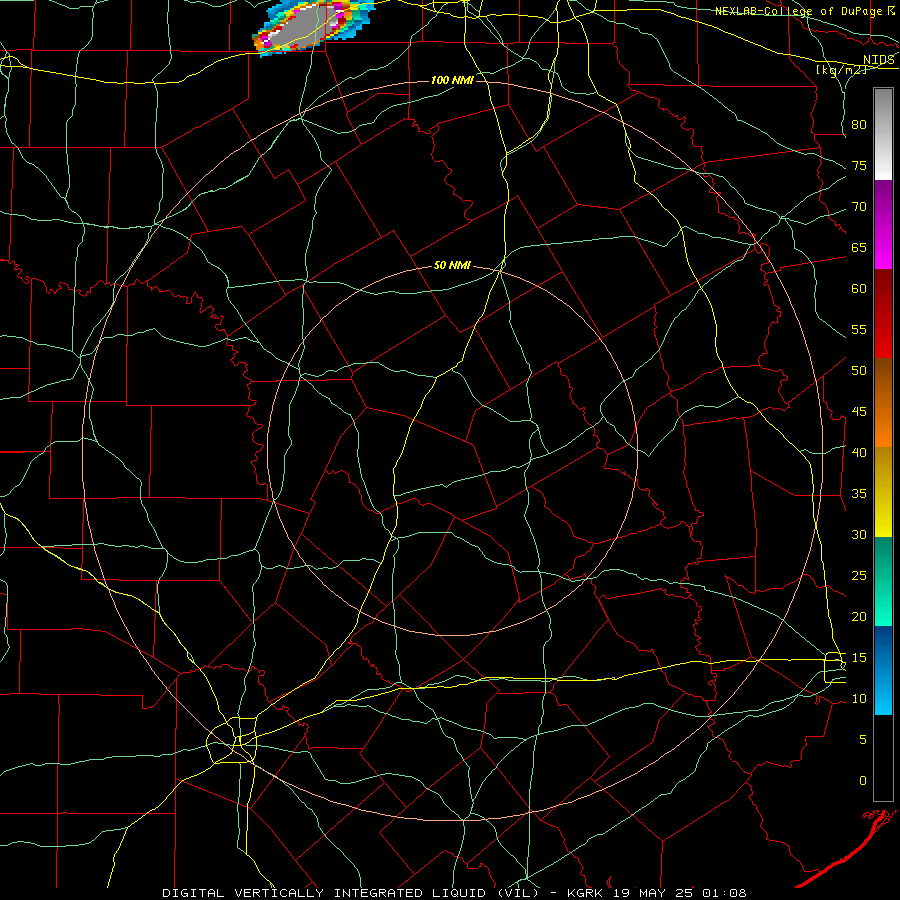The height and width of the screenshot is (900, 900).
Task: Click the 5 value on the color scale
Action: (863, 740)
